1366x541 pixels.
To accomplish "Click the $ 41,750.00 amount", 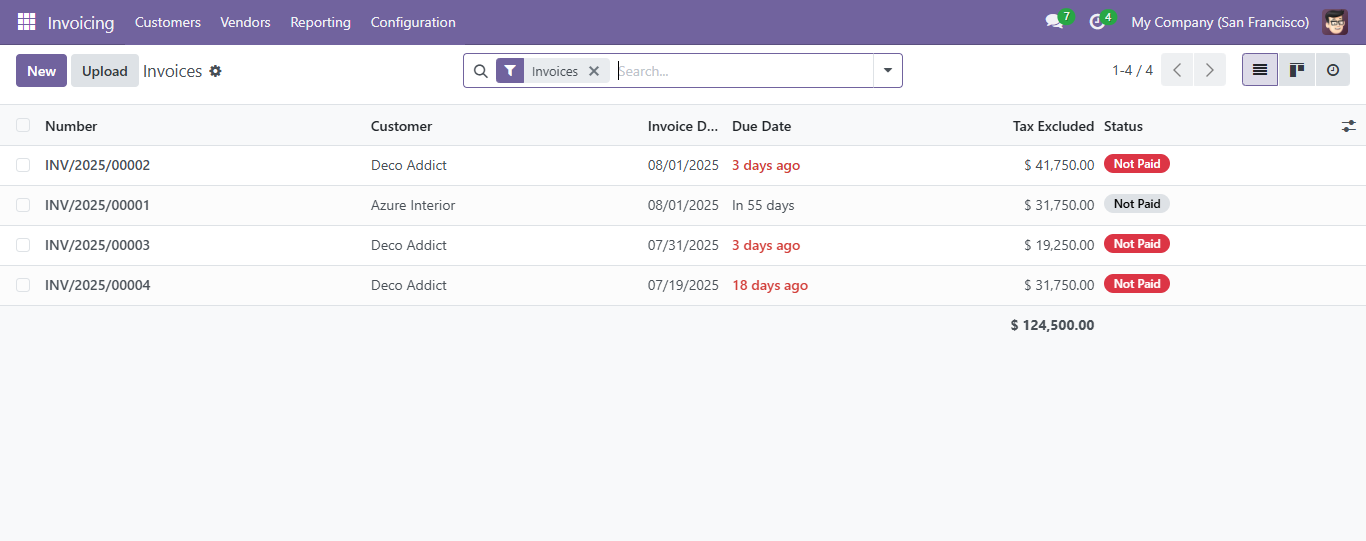I will coord(1059,165).
